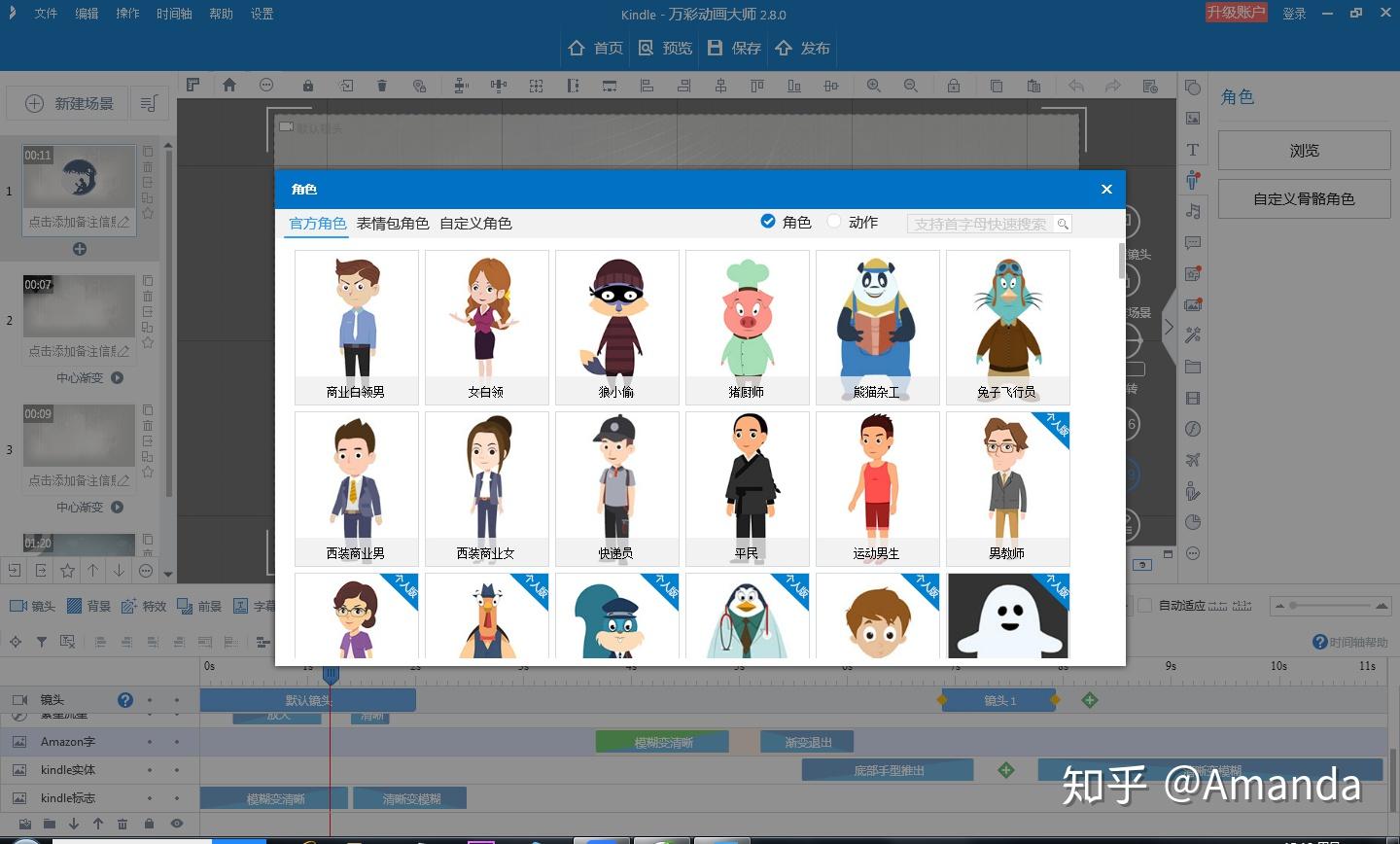Toggle visibility eye icon below timeline layers
Screen dimensions: 1400x844
click(x=176, y=824)
